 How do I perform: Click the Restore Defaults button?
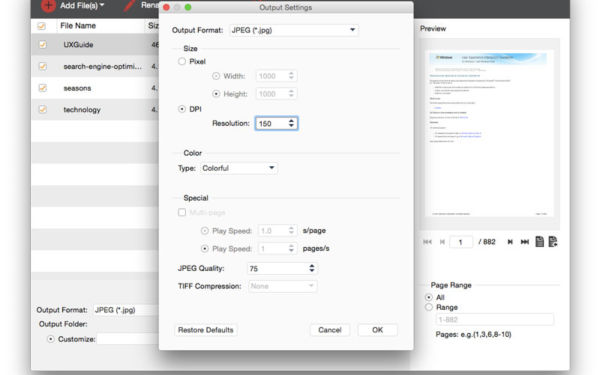[206, 330]
